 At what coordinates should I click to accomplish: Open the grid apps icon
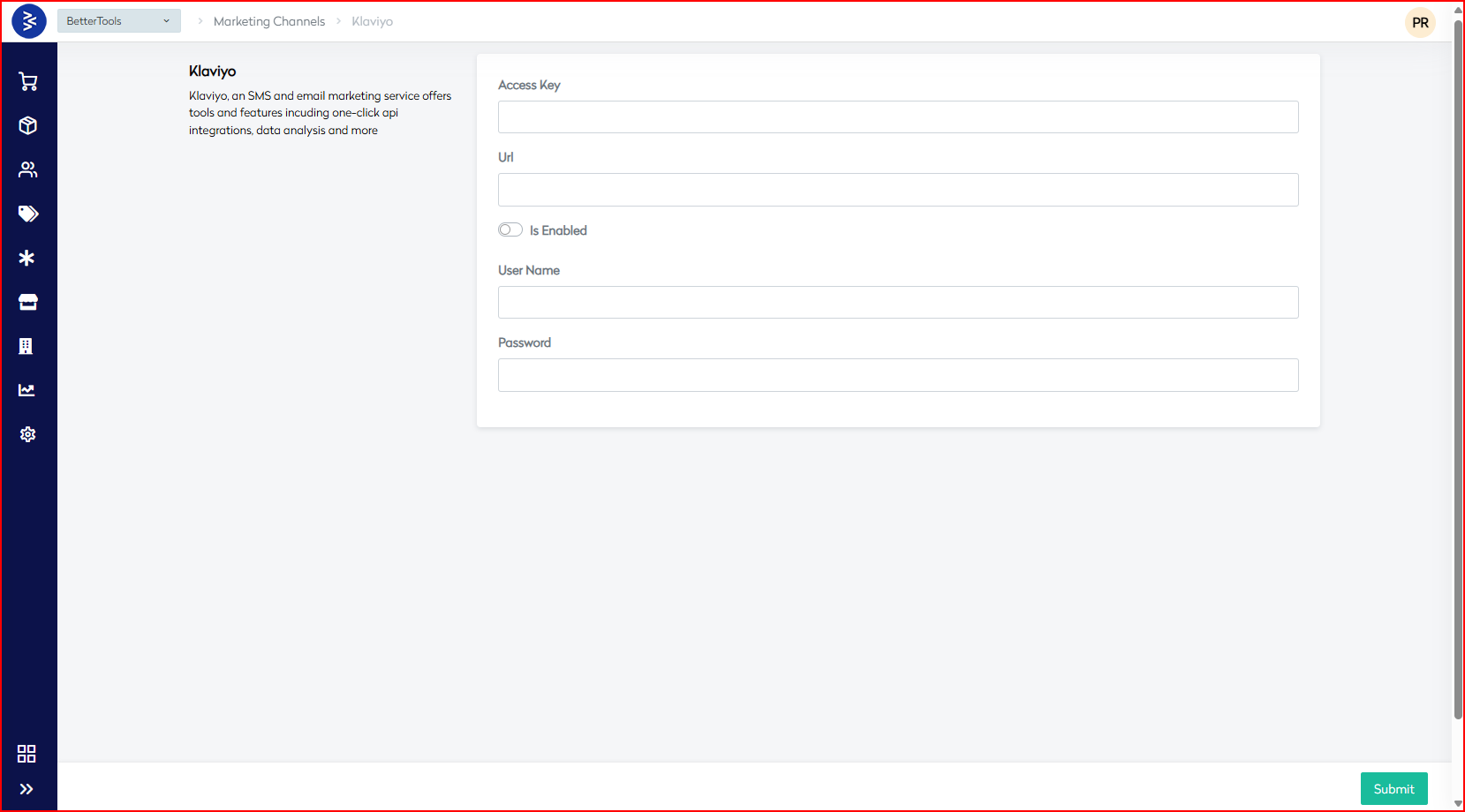[26, 754]
